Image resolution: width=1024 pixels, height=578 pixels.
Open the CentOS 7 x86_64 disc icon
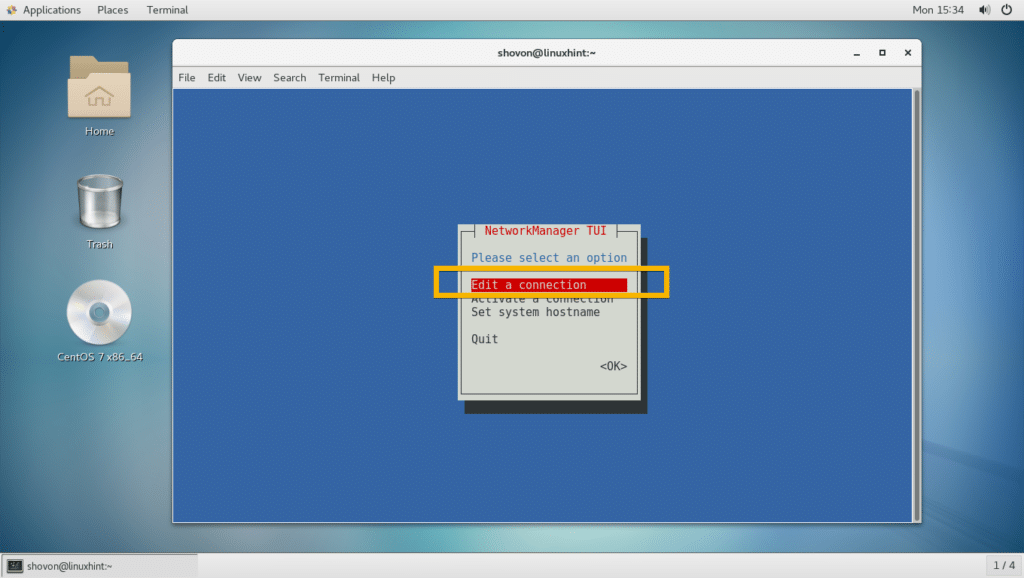click(x=99, y=313)
